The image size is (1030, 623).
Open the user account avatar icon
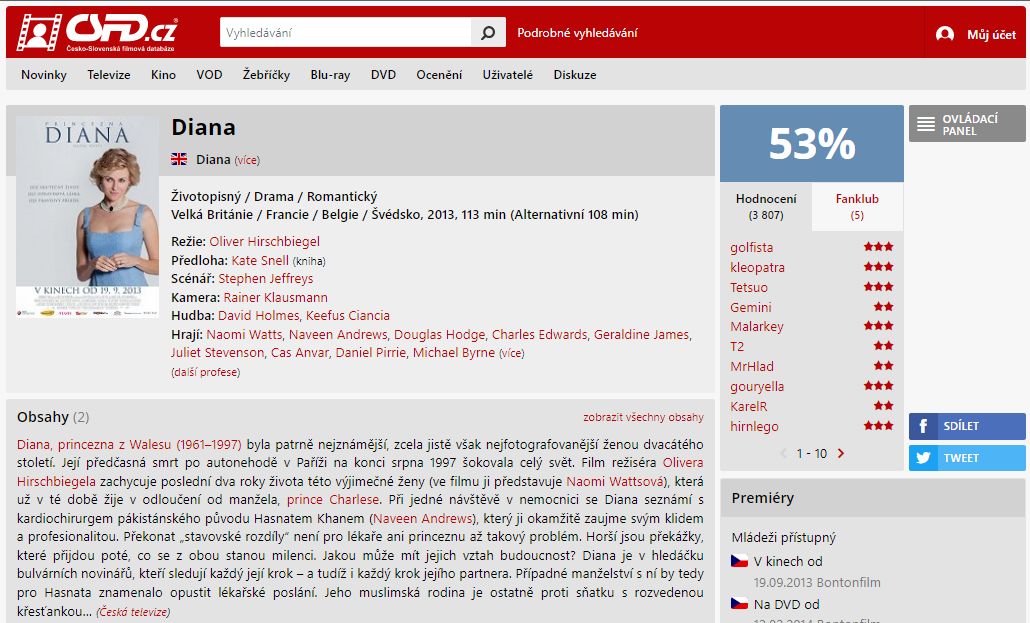[x=945, y=34]
